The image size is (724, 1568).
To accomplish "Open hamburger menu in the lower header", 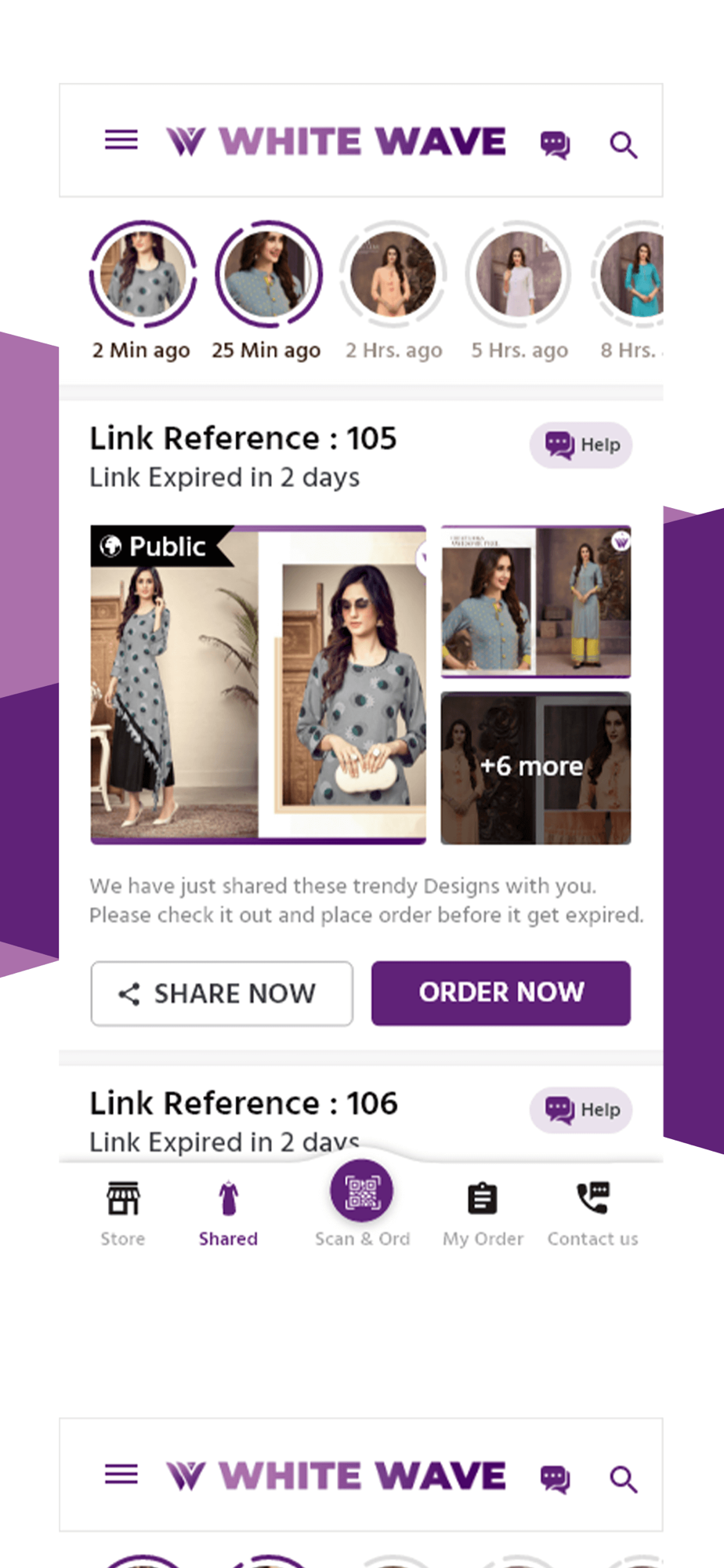I will coord(121,1475).
